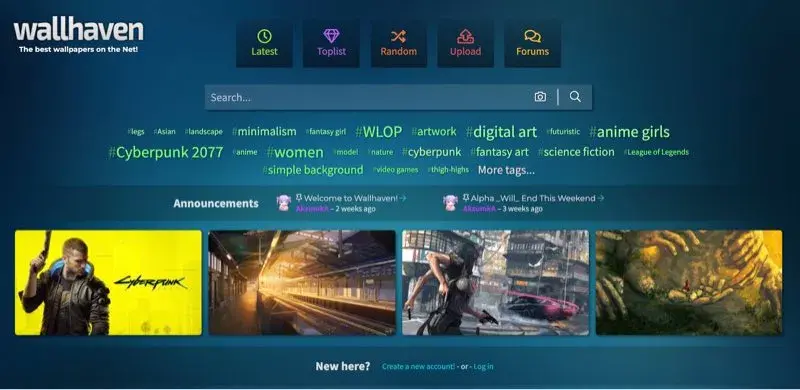
Task: Focus the Search text field
Action: pos(367,97)
